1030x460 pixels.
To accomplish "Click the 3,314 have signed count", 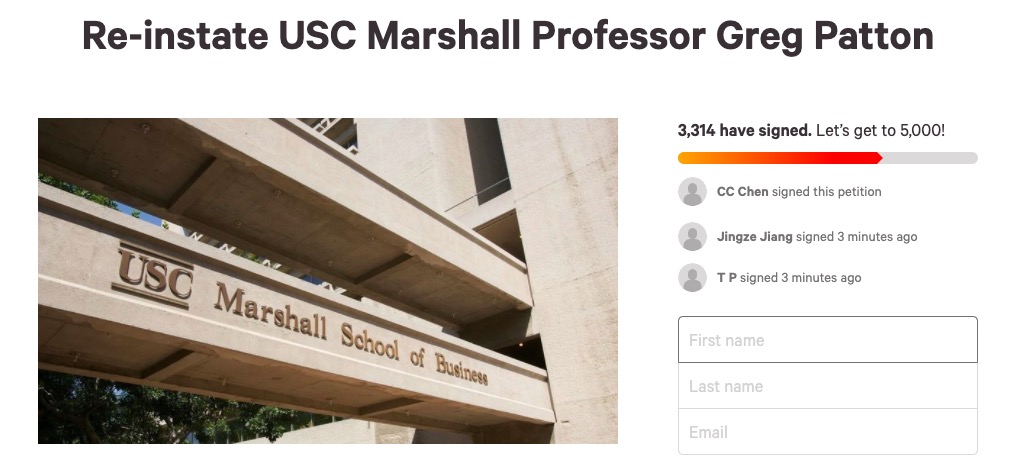I will point(744,130).
